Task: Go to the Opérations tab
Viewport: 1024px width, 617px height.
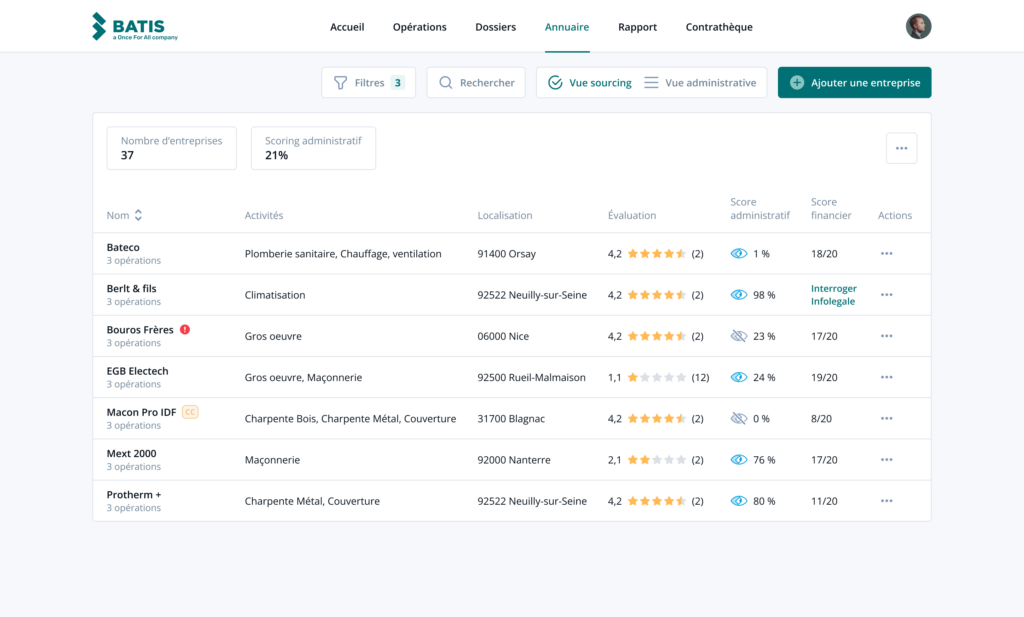Action: tap(419, 27)
